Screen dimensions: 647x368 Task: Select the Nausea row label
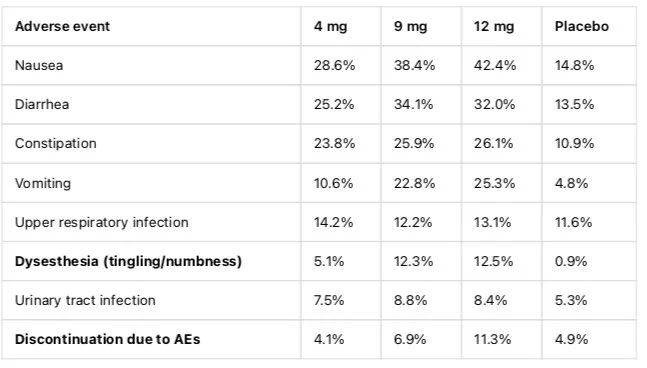point(39,65)
